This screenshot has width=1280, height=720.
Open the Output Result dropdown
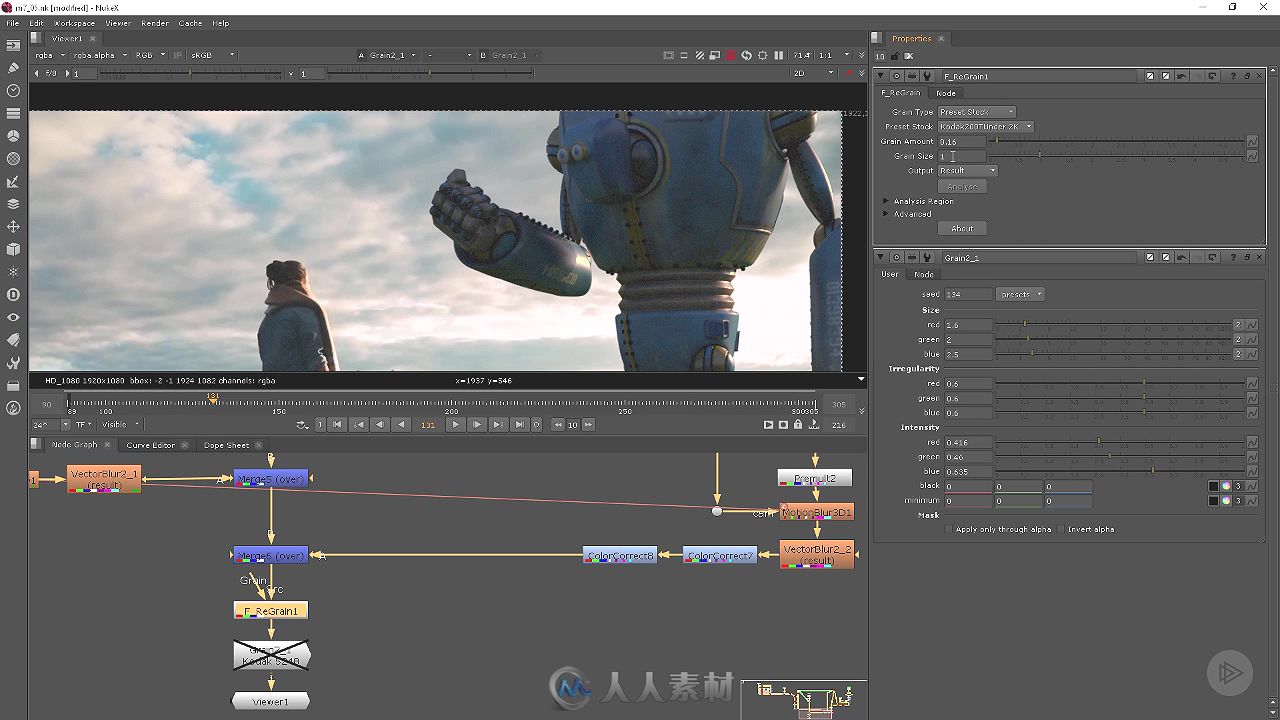coord(967,171)
